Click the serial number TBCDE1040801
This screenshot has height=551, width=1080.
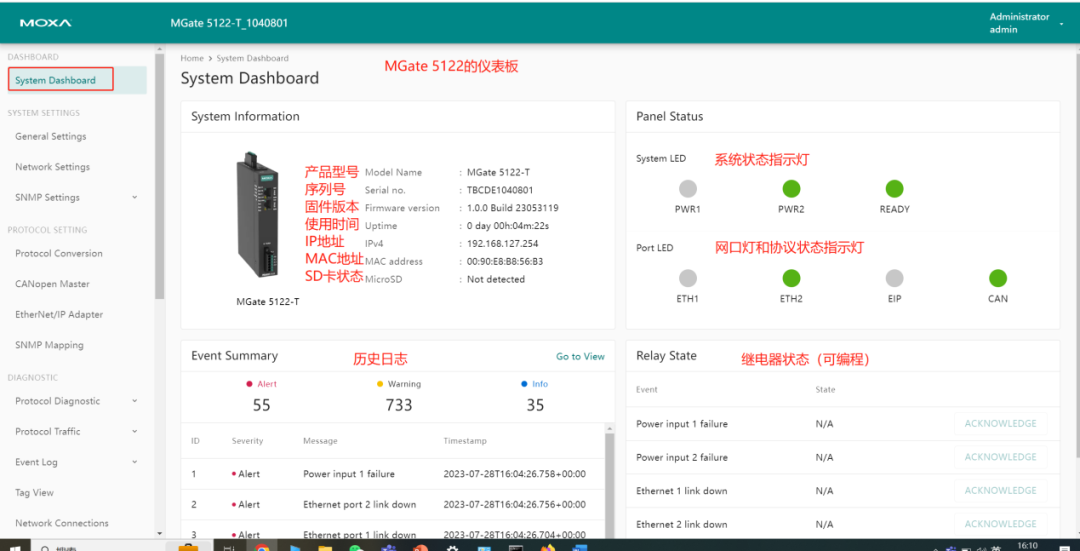(x=500, y=190)
